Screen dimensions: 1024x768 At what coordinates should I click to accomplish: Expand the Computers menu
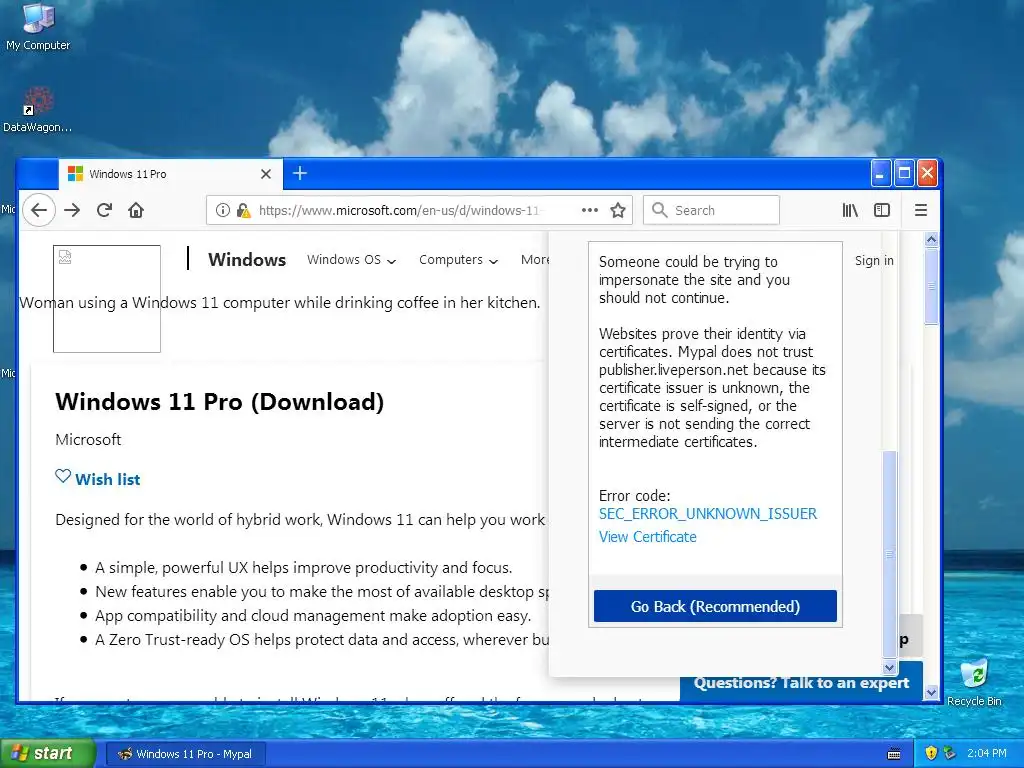[x=458, y=260]
